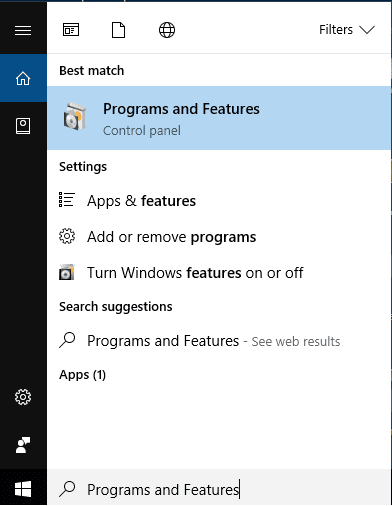Open Turn Windows features on or off
The height and width of the screenshot is (506, 392).
coord(219,273)
